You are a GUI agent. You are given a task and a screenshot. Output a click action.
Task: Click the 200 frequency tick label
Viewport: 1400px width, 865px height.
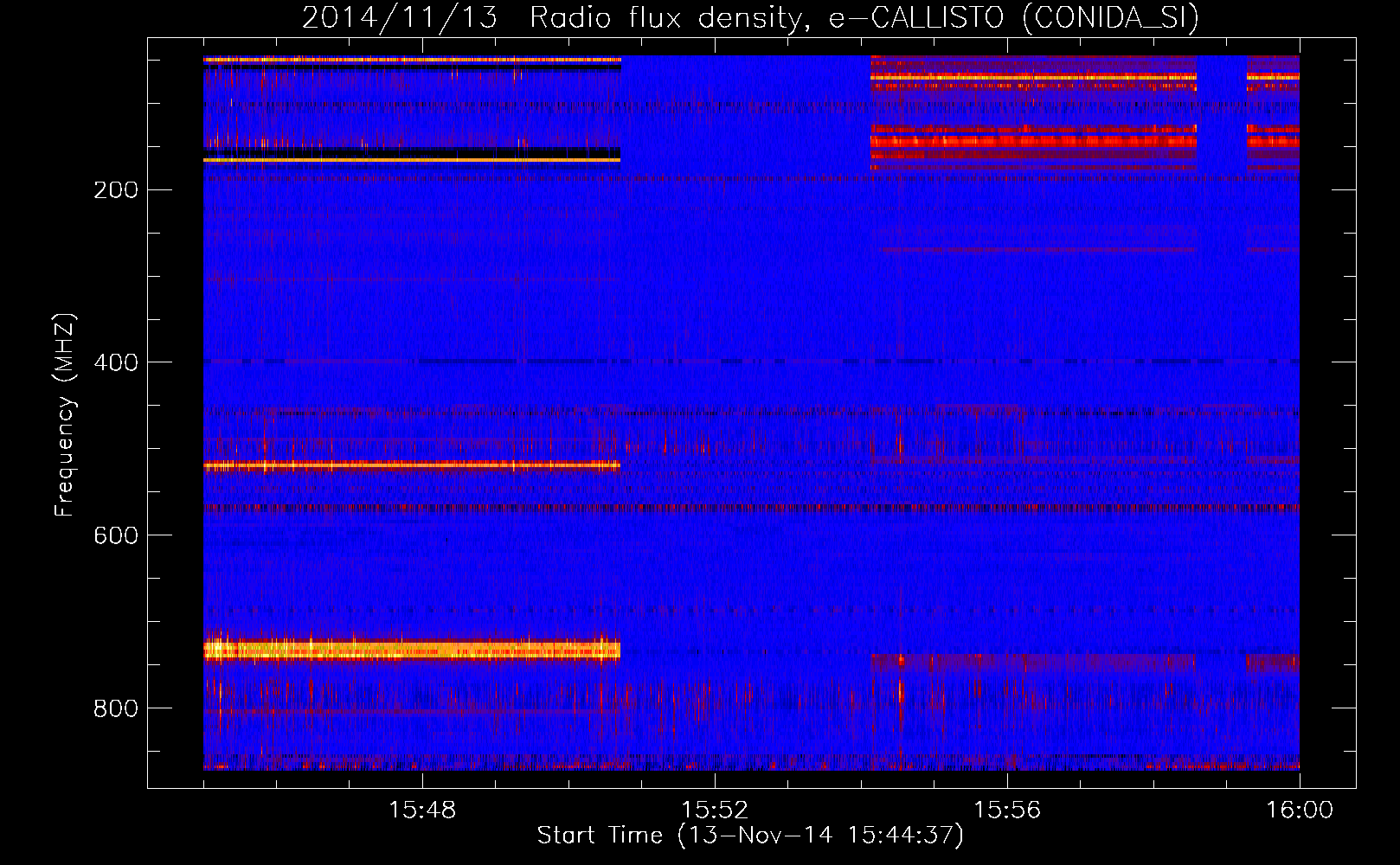[116, 190]
